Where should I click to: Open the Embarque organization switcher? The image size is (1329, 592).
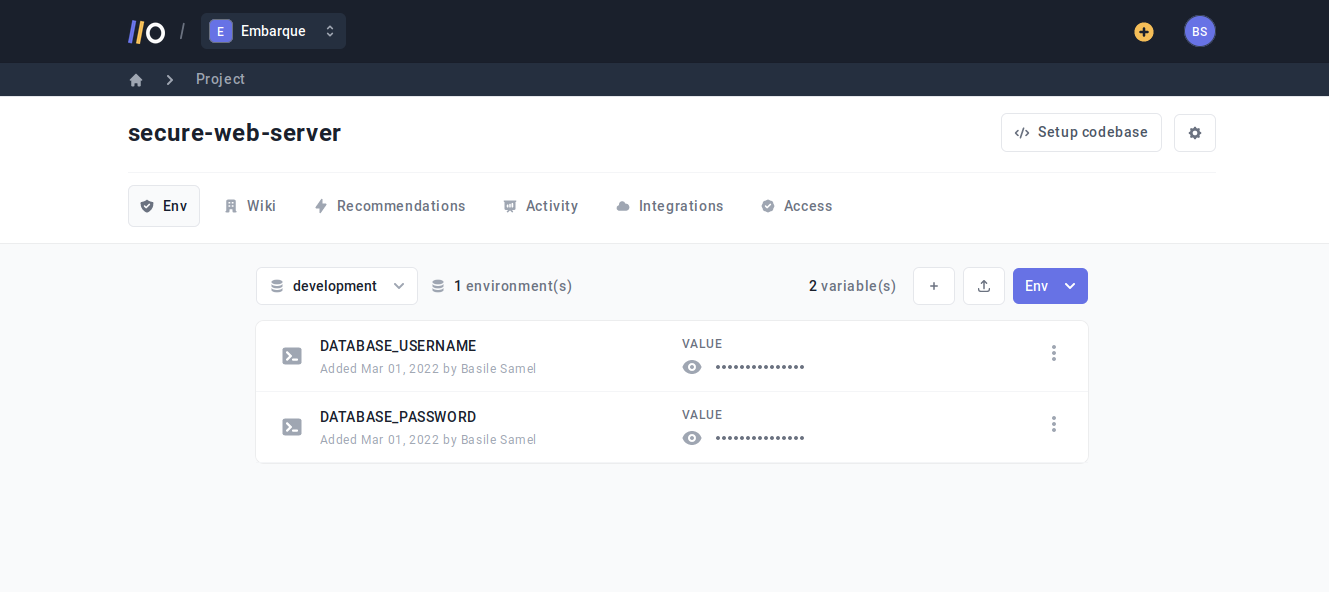pos(273,31)
